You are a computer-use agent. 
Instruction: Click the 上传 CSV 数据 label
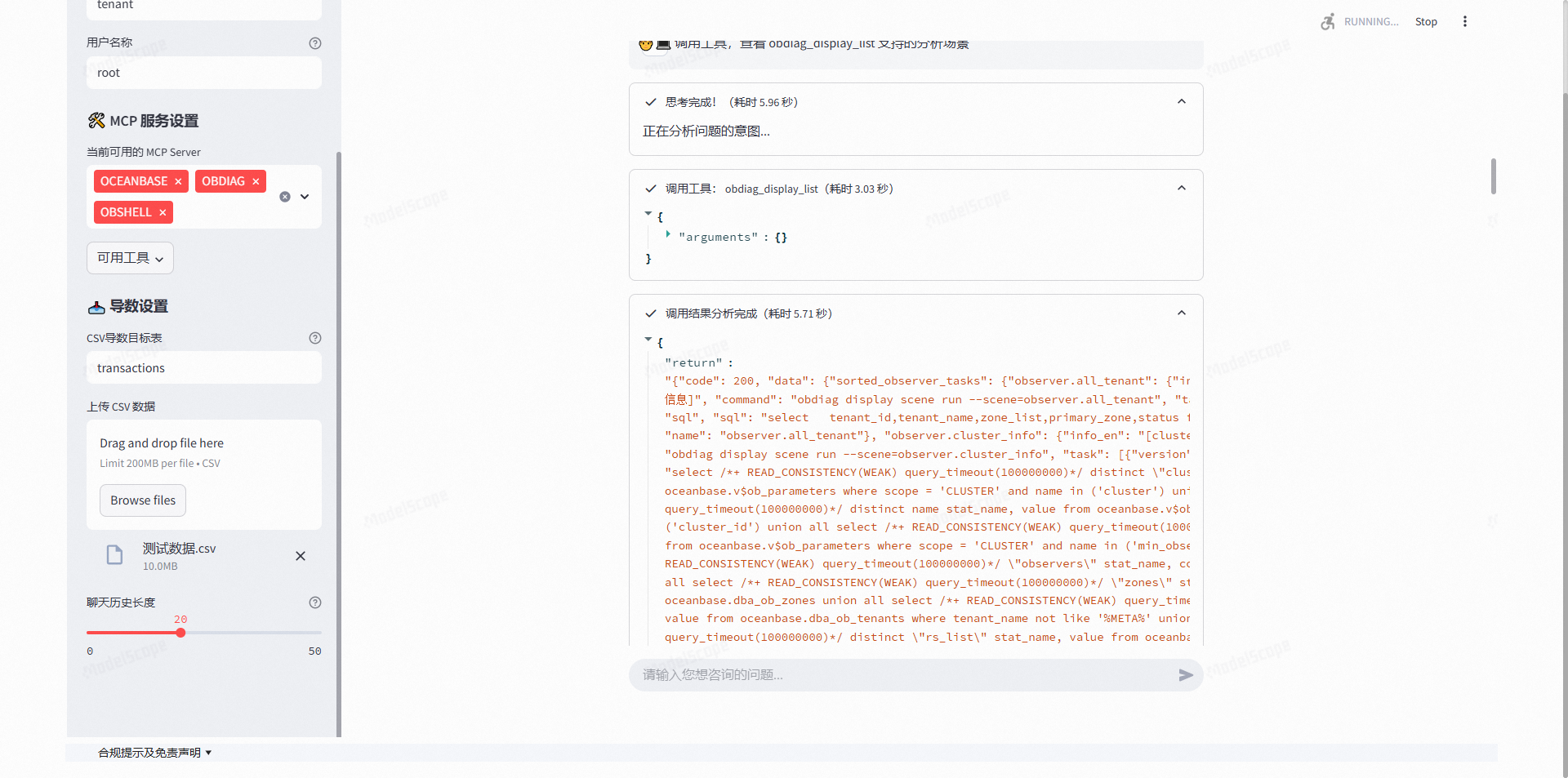point(121,407)
